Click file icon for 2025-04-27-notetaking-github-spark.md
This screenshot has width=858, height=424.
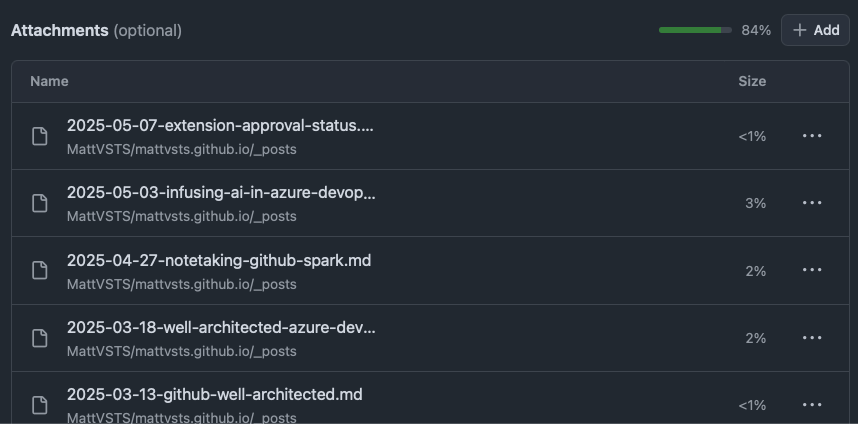(x=39, y=270)
